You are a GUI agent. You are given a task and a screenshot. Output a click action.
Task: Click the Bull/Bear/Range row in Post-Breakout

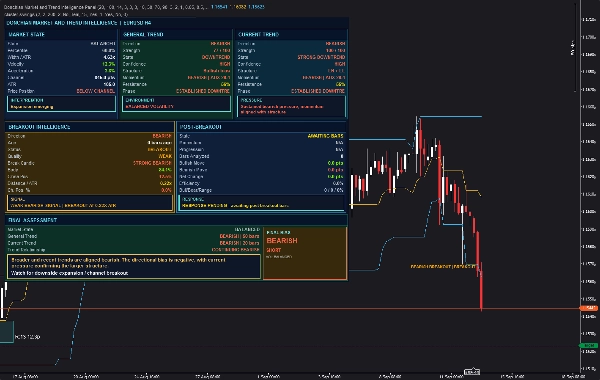click(261, 190)
